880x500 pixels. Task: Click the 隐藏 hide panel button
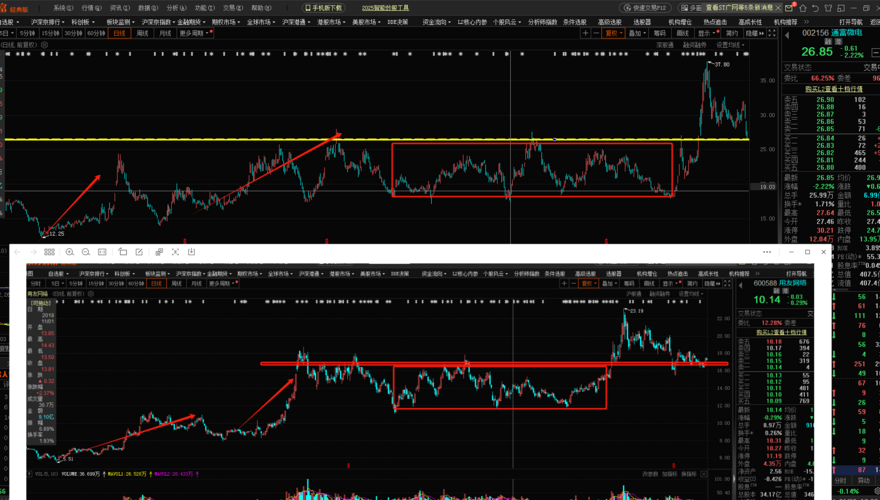(x=754, y=33)
